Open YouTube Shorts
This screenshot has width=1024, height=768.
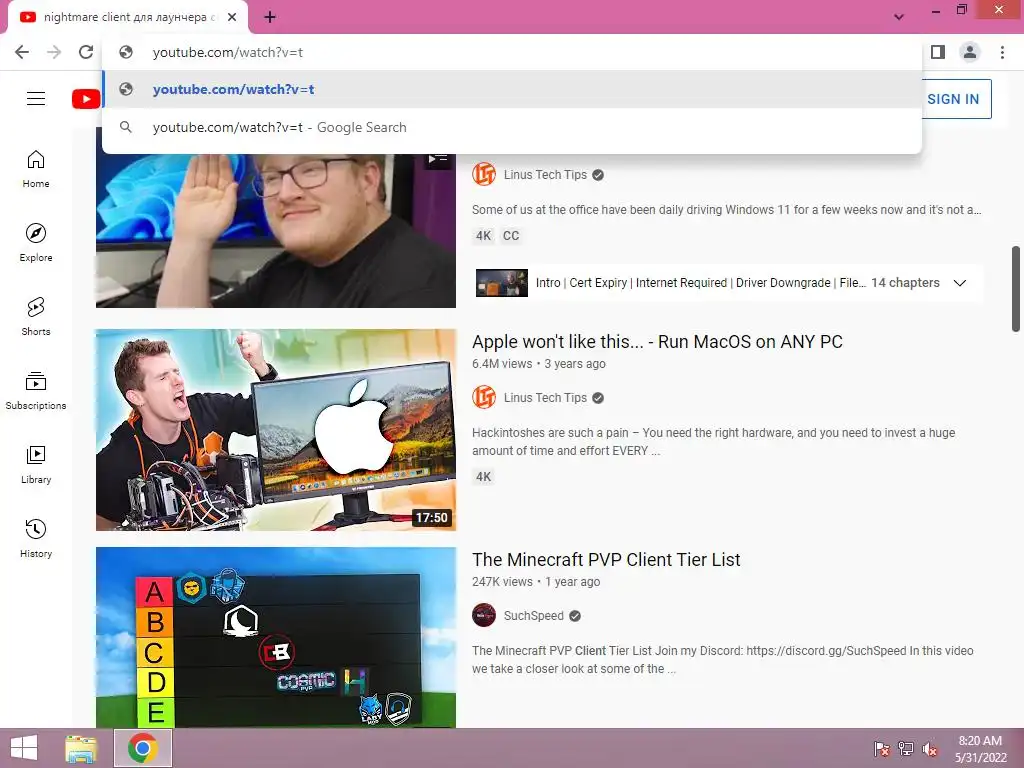[x=36, y=317]
